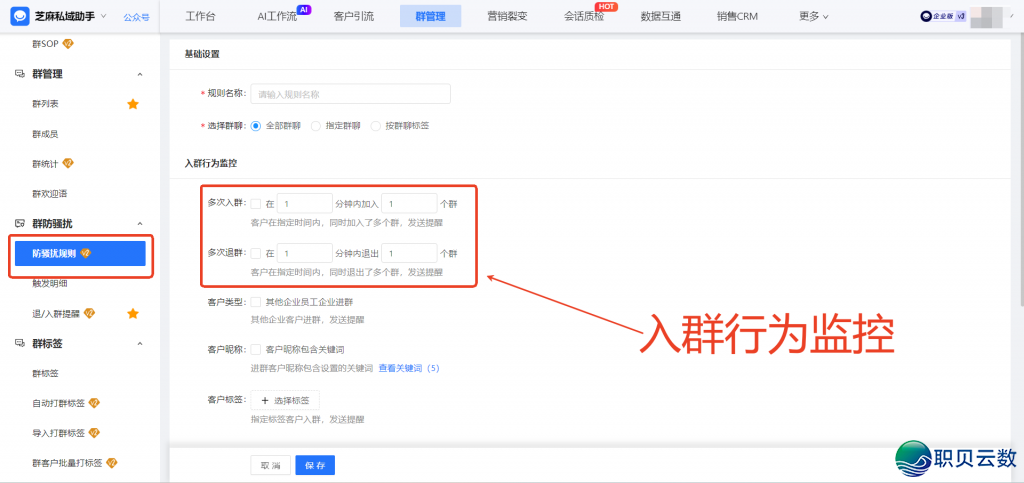This screenshot has height=483, width=1024.
Task: Collapse the 群防骚扰 sidebar section
Action: click(139, 224)
